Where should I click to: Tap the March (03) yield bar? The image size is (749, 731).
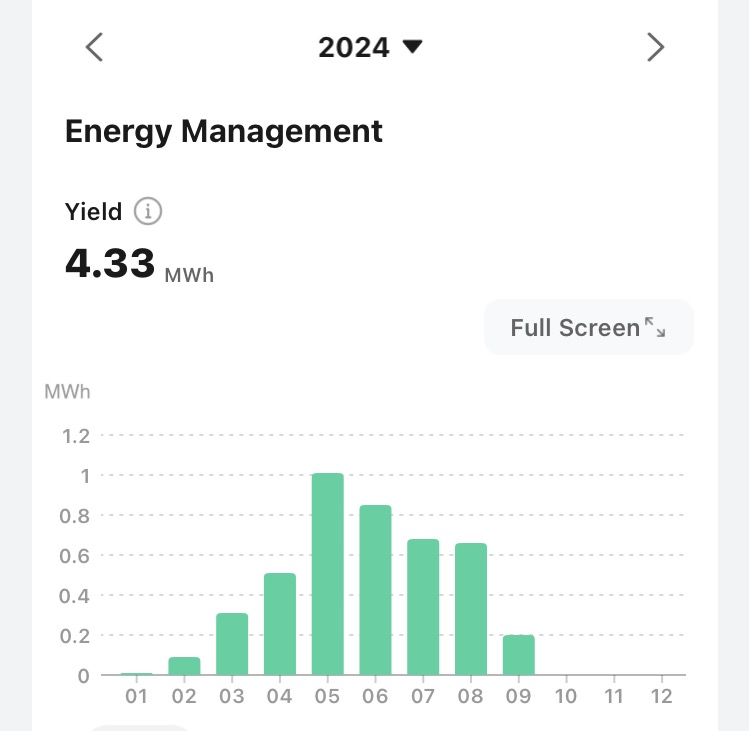tap(232, 644)
